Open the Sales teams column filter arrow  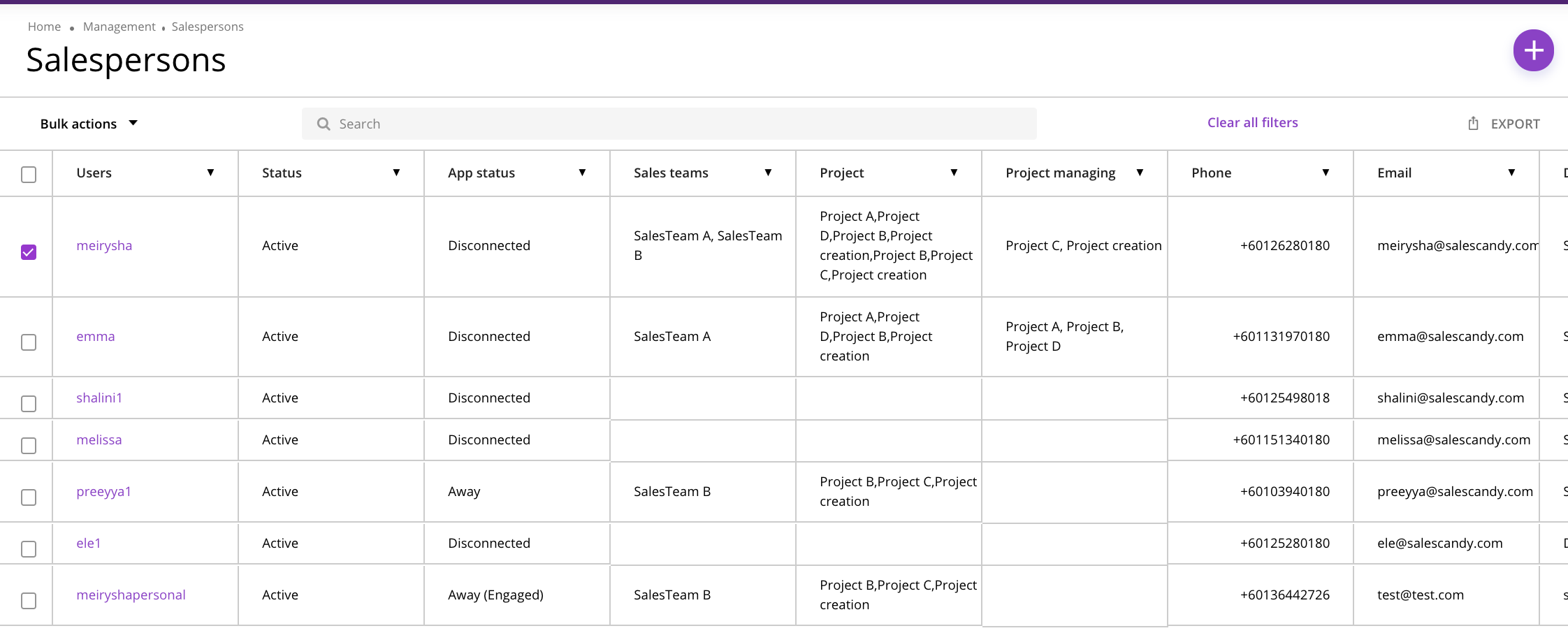[x=768, y=173]
